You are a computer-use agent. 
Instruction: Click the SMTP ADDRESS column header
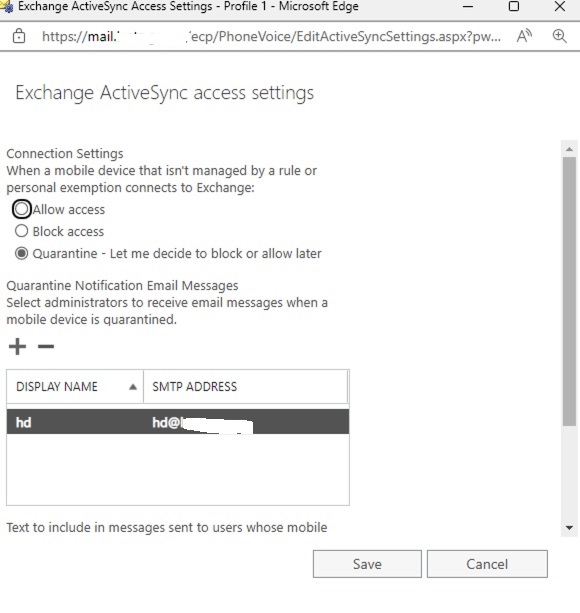tap(245, 387)
